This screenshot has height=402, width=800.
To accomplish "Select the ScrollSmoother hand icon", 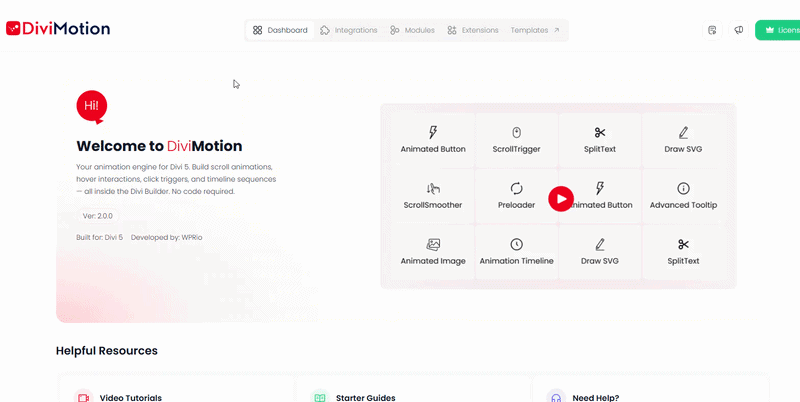I will (x=433, y=188).
